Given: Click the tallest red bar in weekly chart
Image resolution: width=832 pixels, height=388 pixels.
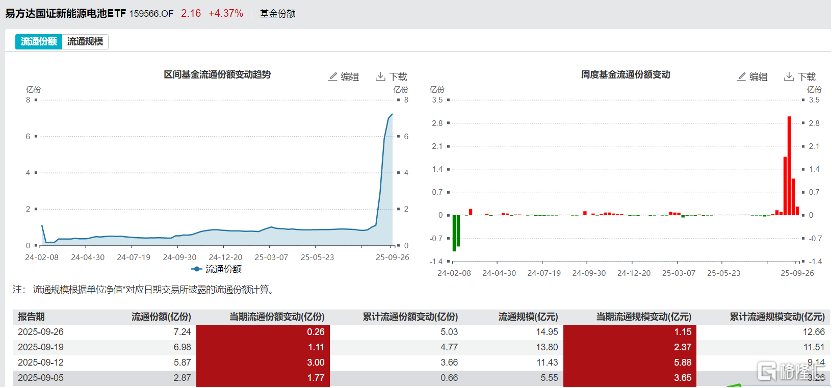Looking at the screenshot, I should [x=789, y=166].
